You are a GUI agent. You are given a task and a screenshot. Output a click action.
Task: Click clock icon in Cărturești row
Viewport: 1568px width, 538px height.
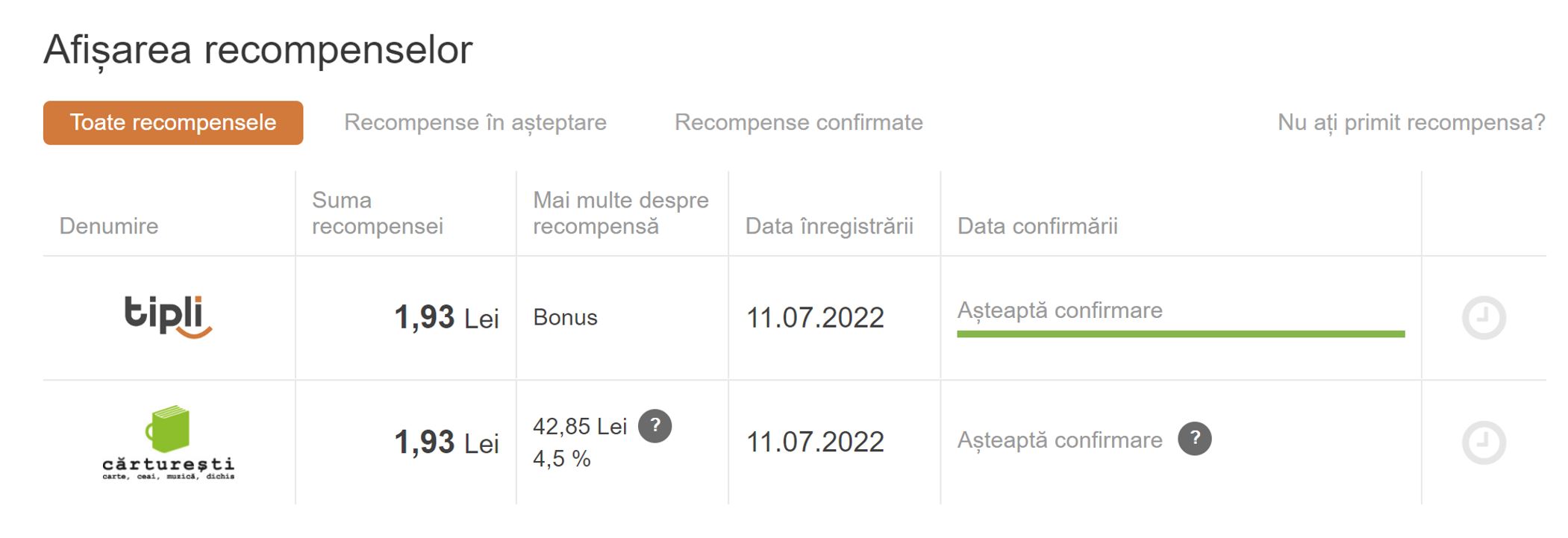1483,442
